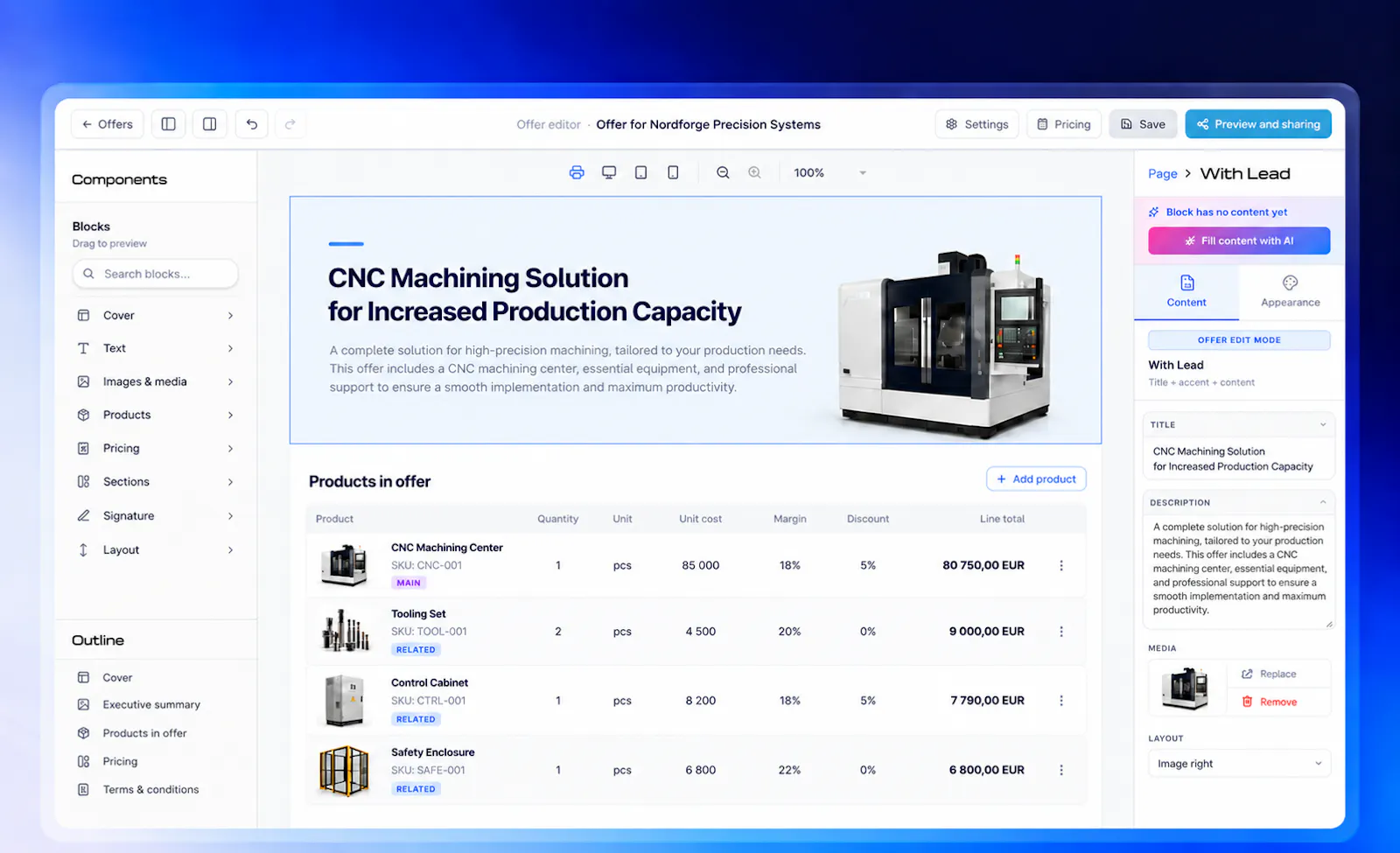Image resolution: width=1400 pixels, height=853 pixels.
Task: Open the 100% zoom level dropdown
Action: [829, 173]
